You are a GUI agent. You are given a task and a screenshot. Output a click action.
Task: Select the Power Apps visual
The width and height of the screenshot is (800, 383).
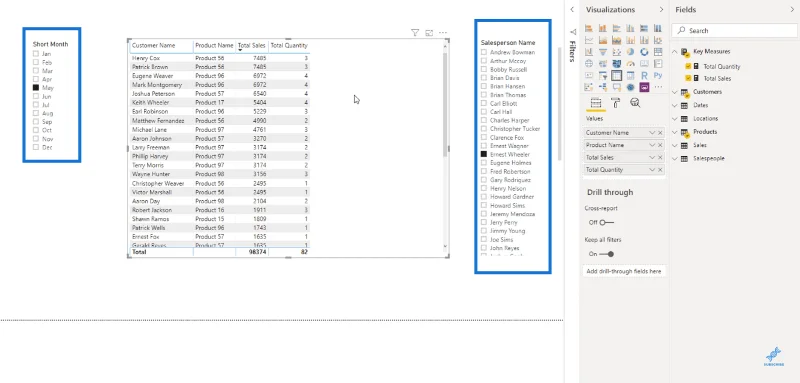point(644,87)
